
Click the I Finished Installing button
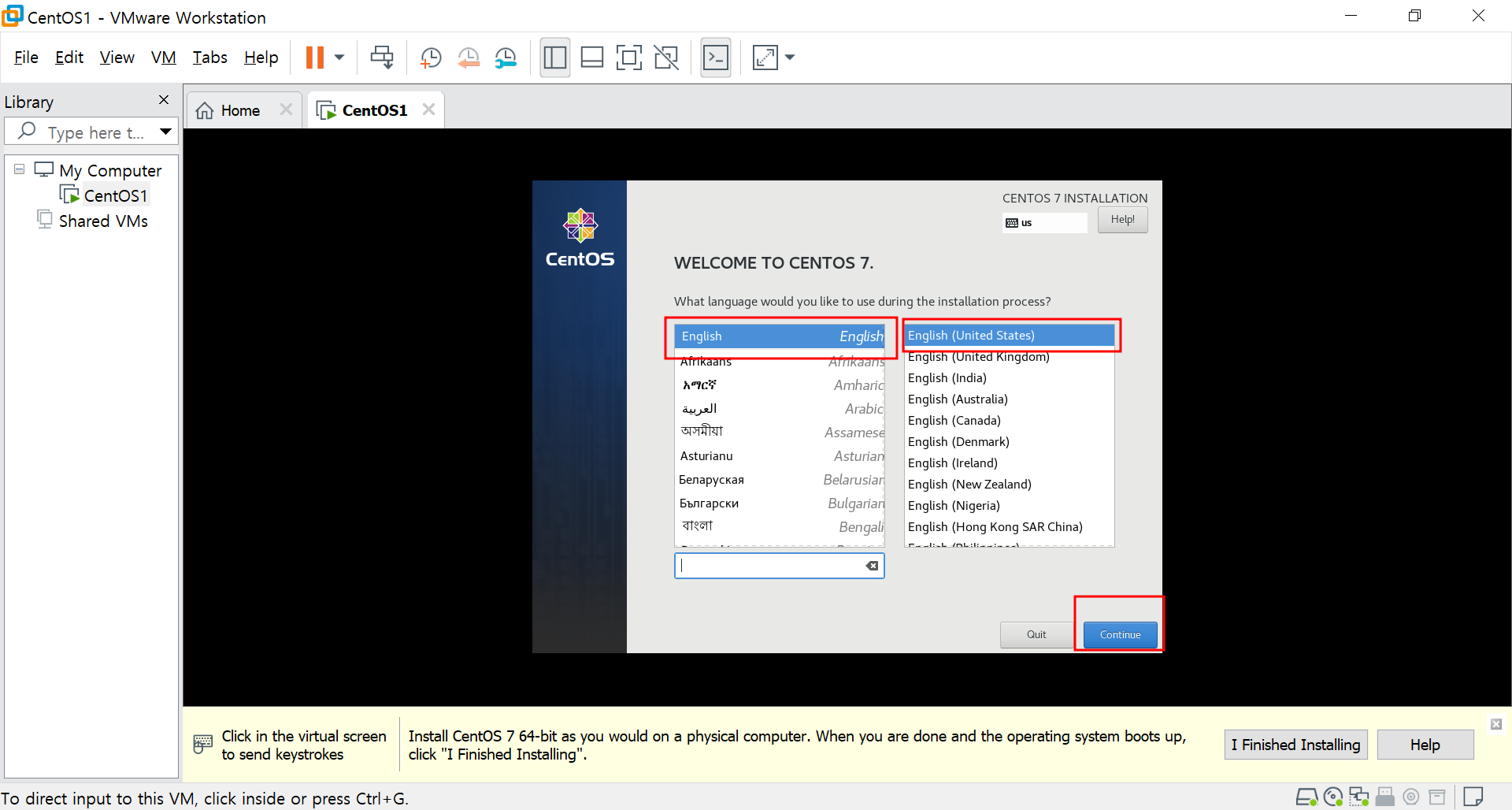point(1295,744)
